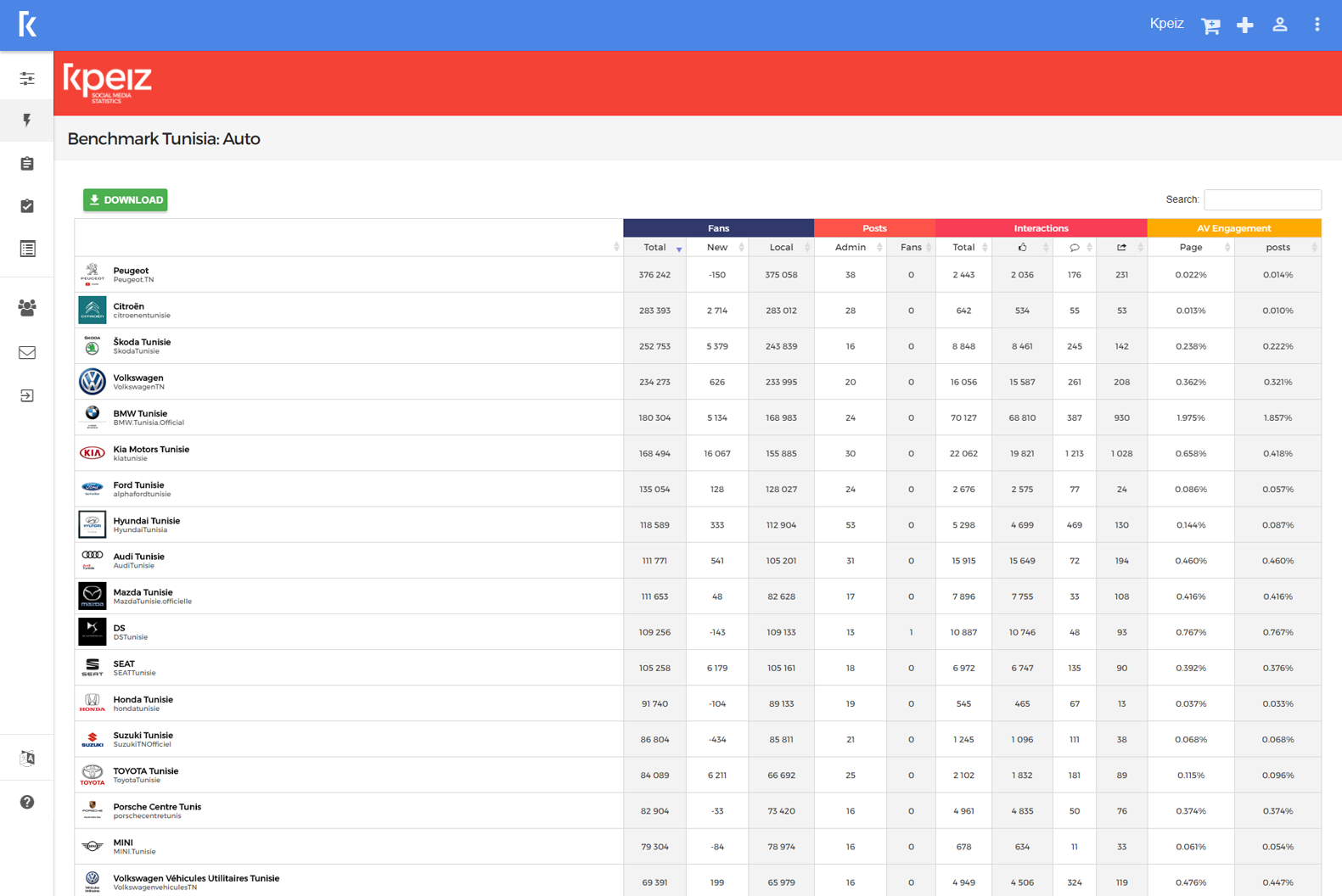Screen dimensions: 1342x896
Task: Sort by AV Engagement Page column
Action: (x=1191, y=248)
